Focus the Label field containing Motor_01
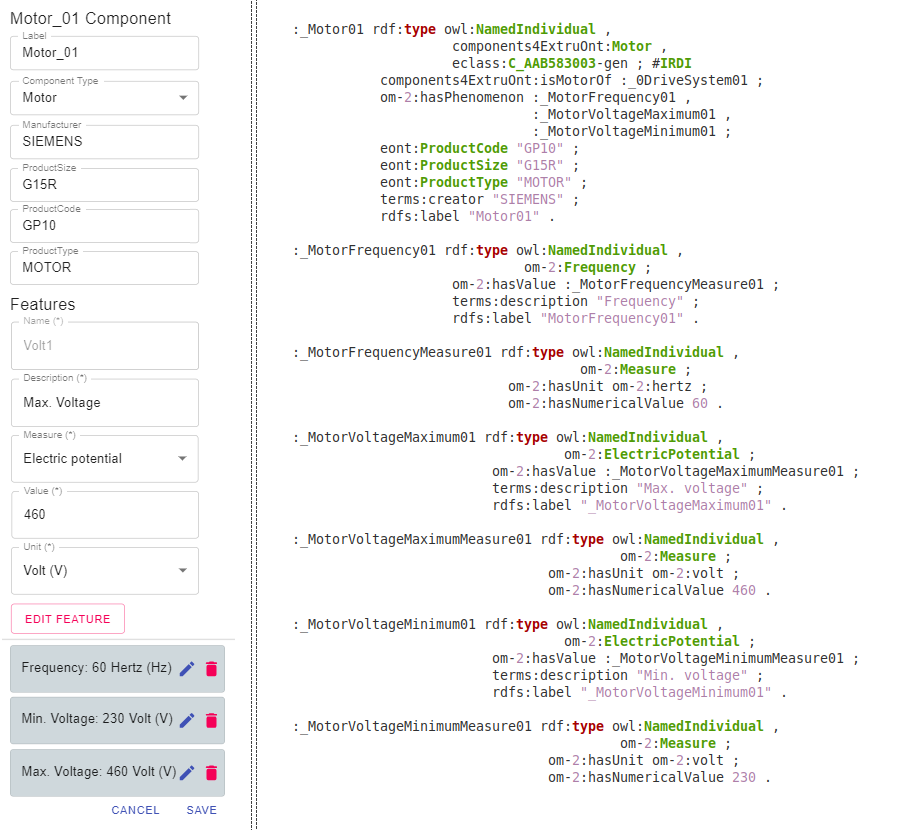Image resolution: width=900 pixels, height=830 pixels. [x=104, y=53]
